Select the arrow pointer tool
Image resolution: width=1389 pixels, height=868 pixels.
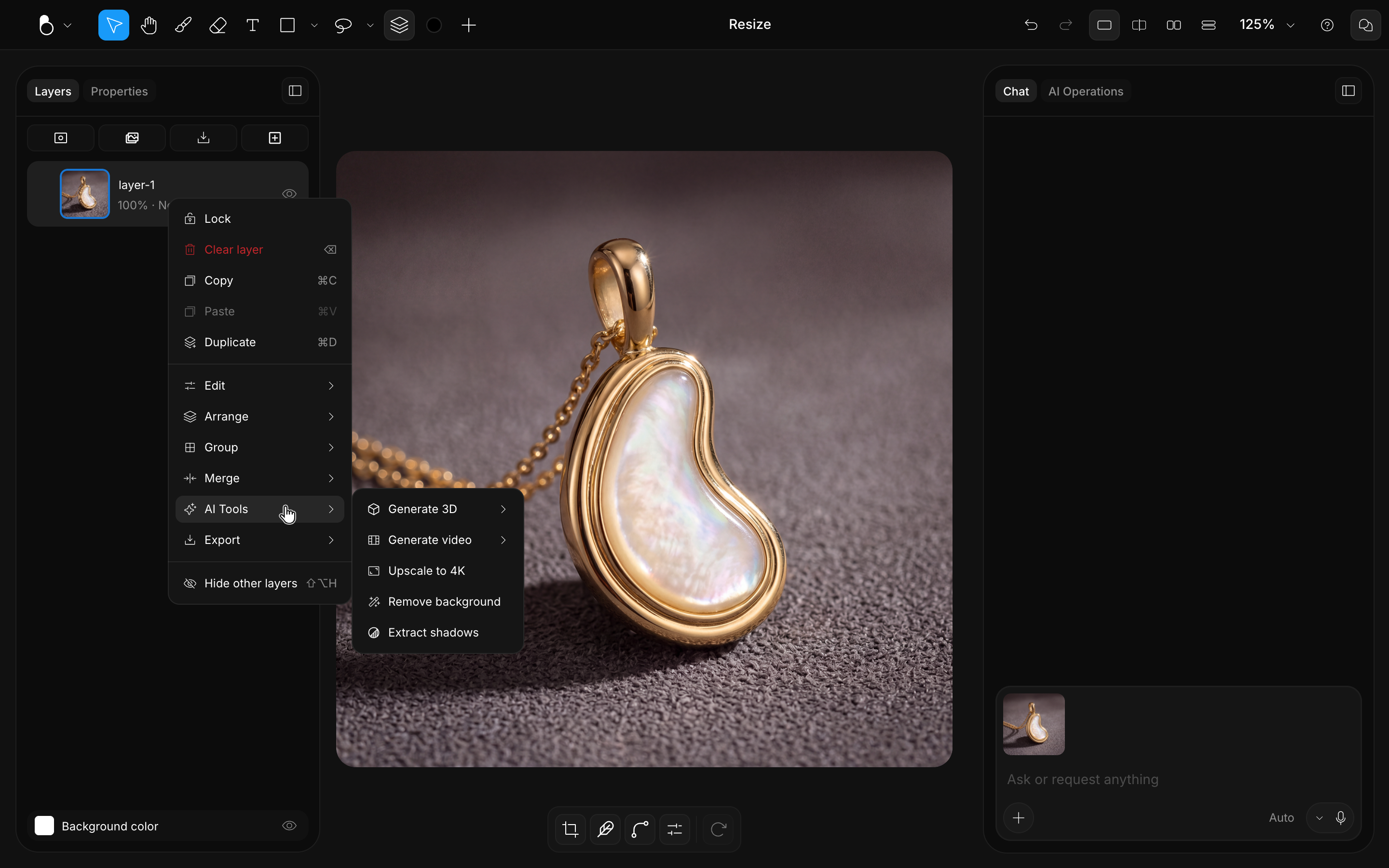(x=114, y=25)
